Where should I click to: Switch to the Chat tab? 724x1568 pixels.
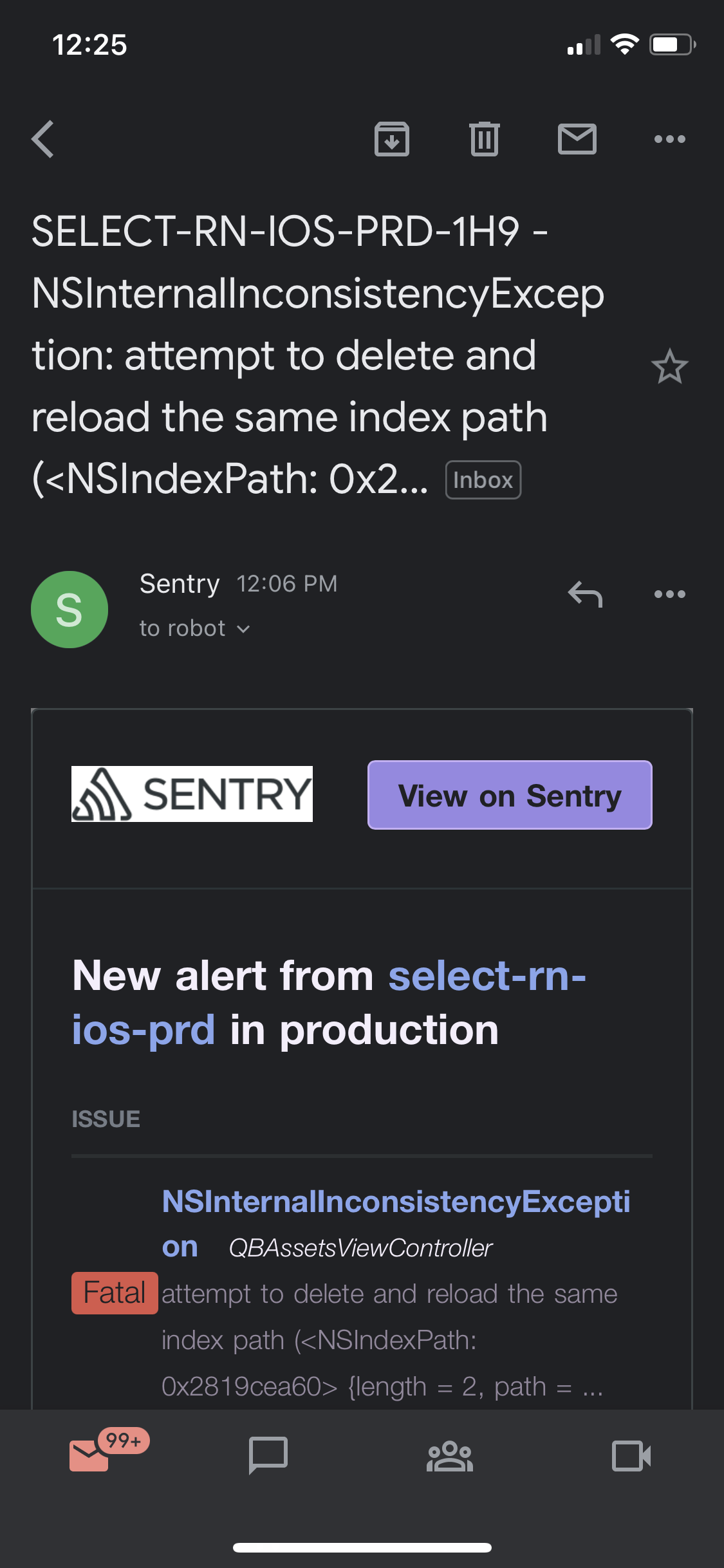point(268,1456)
